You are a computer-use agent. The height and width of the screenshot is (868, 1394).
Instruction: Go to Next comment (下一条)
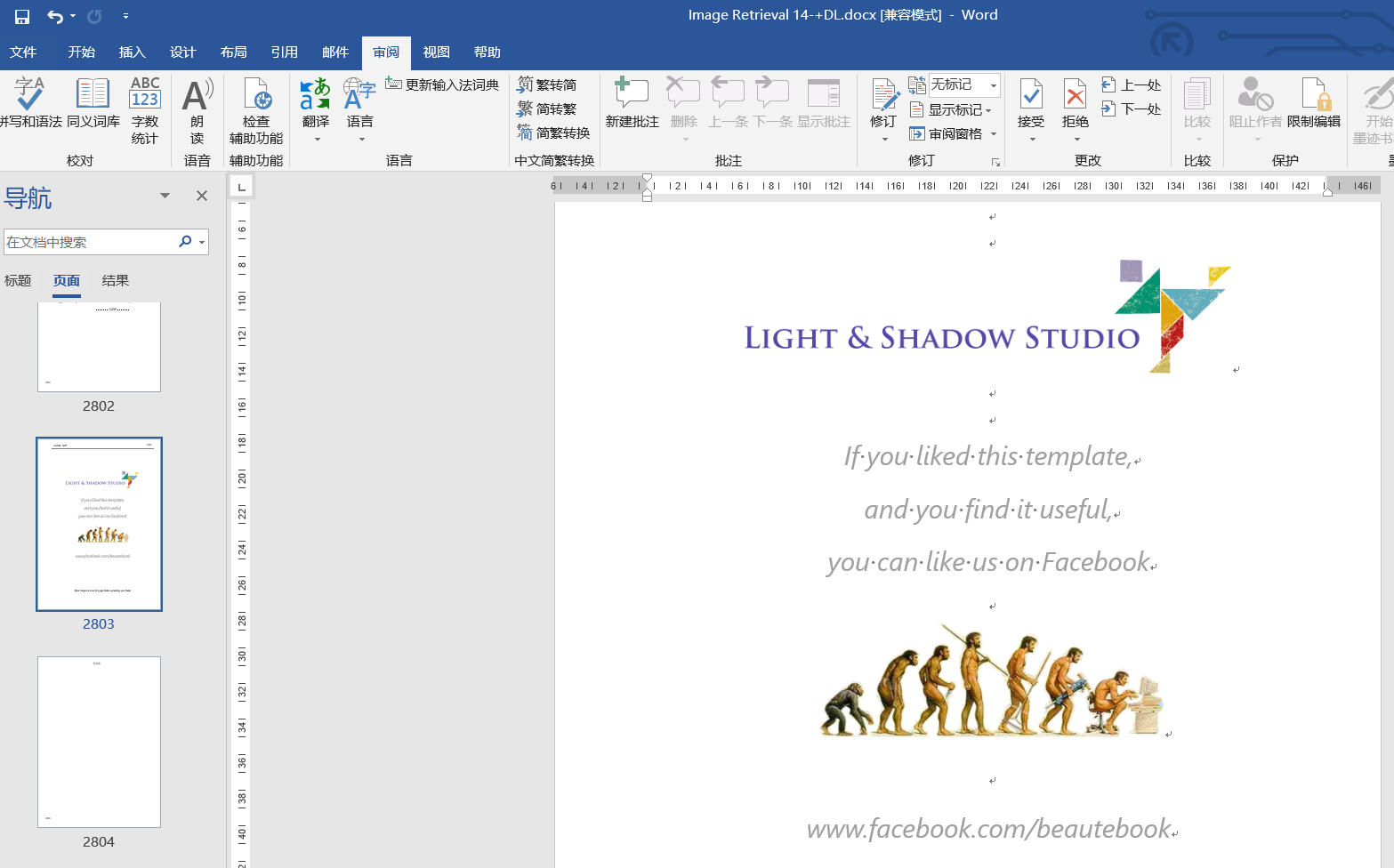772,103
